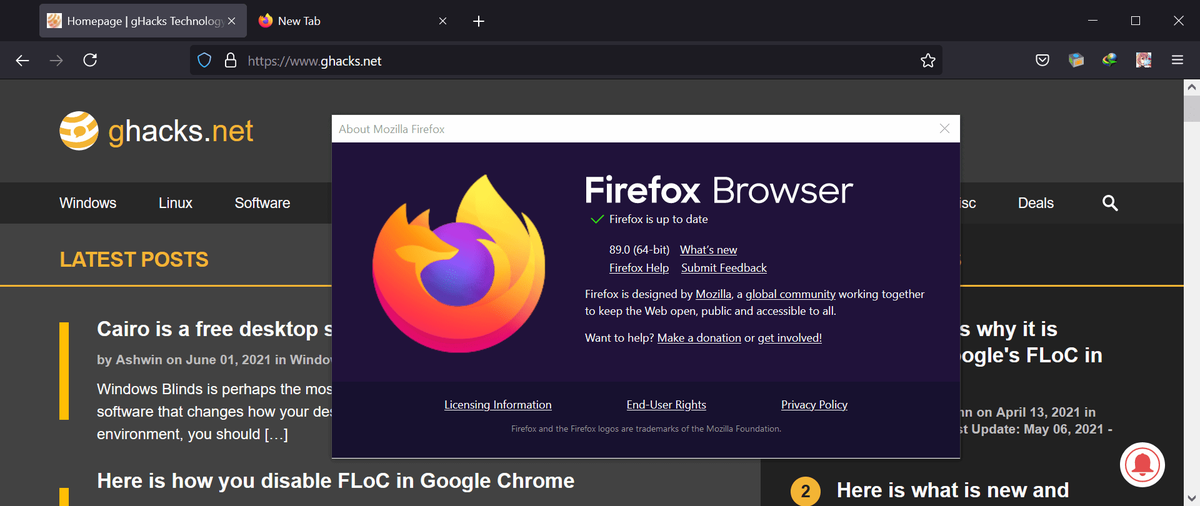Switch to the New Tab tab

(x=355, y=21)
